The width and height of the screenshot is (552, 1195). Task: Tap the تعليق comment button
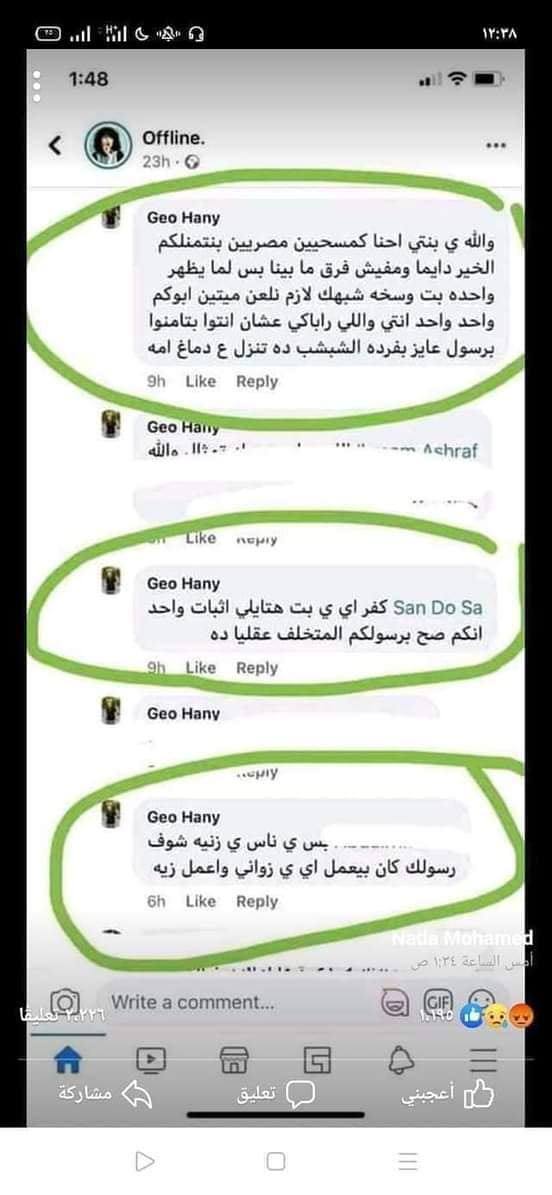(275, 1094)
